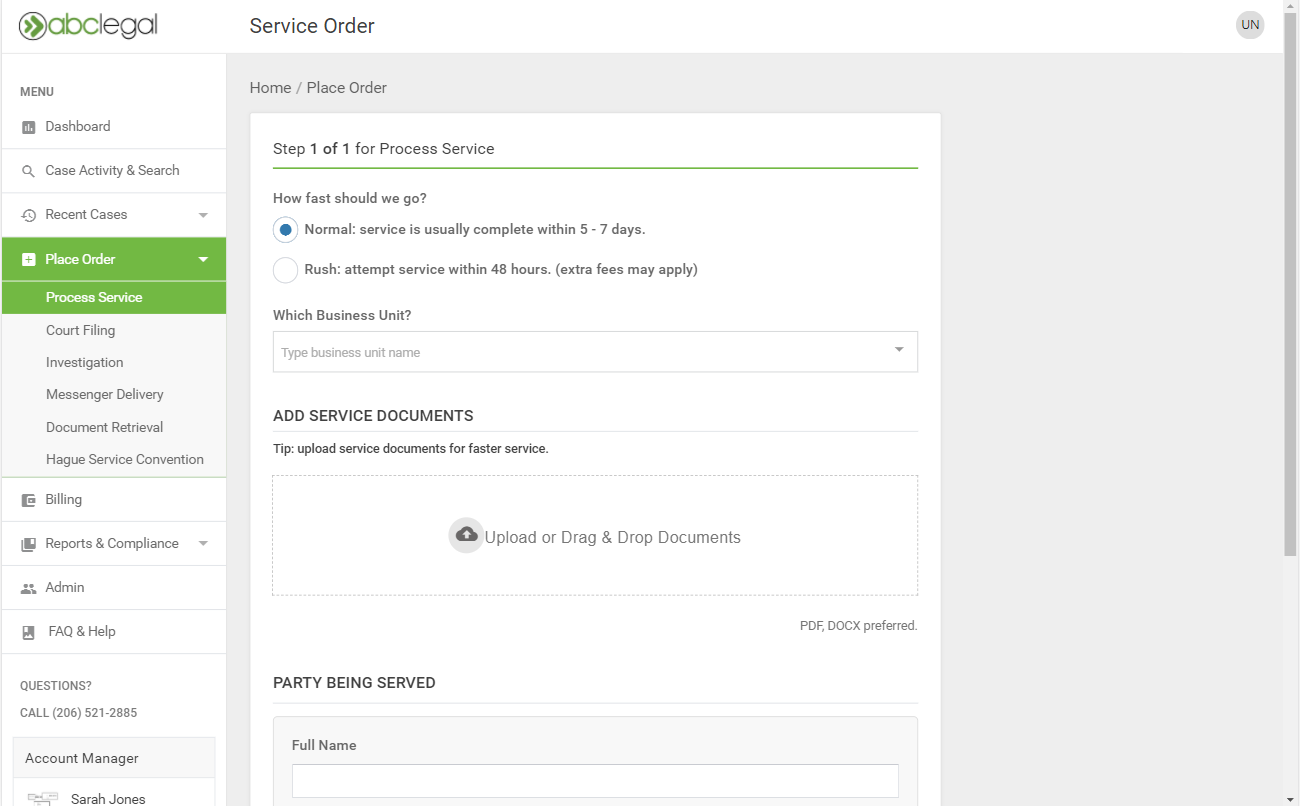
Task: Go to Home via breadcrumb link
Action: 270,88
